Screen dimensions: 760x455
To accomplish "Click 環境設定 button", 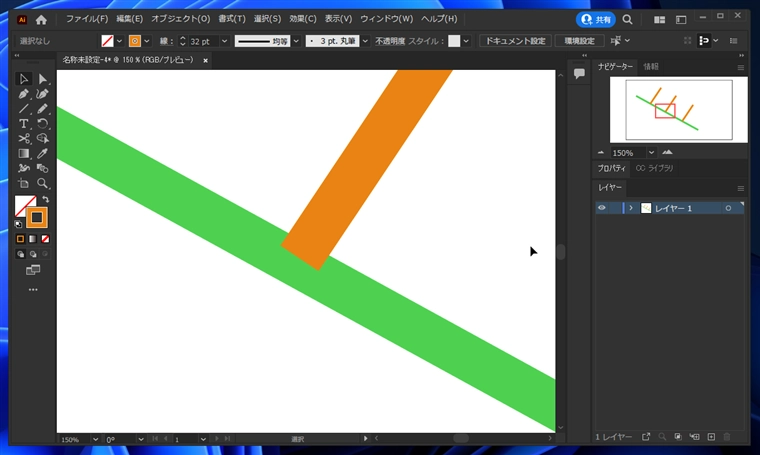I will click(579, 41).
